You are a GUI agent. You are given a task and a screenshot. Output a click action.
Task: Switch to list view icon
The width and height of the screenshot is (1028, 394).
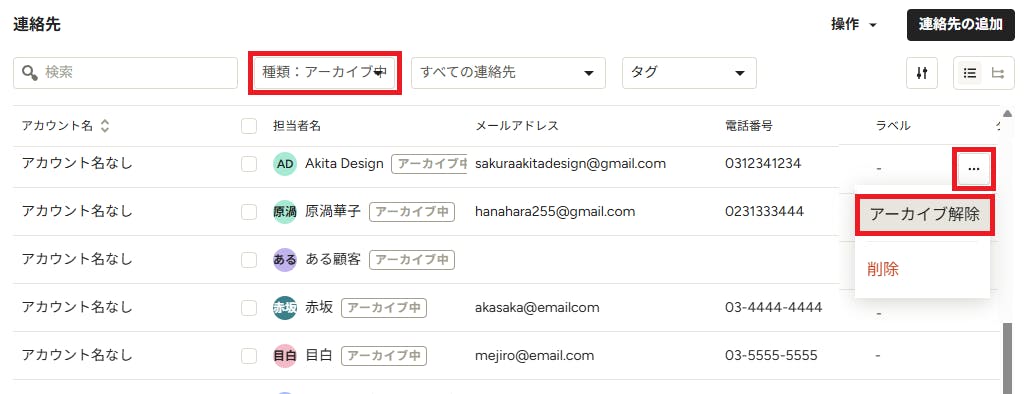pos(970,73)
